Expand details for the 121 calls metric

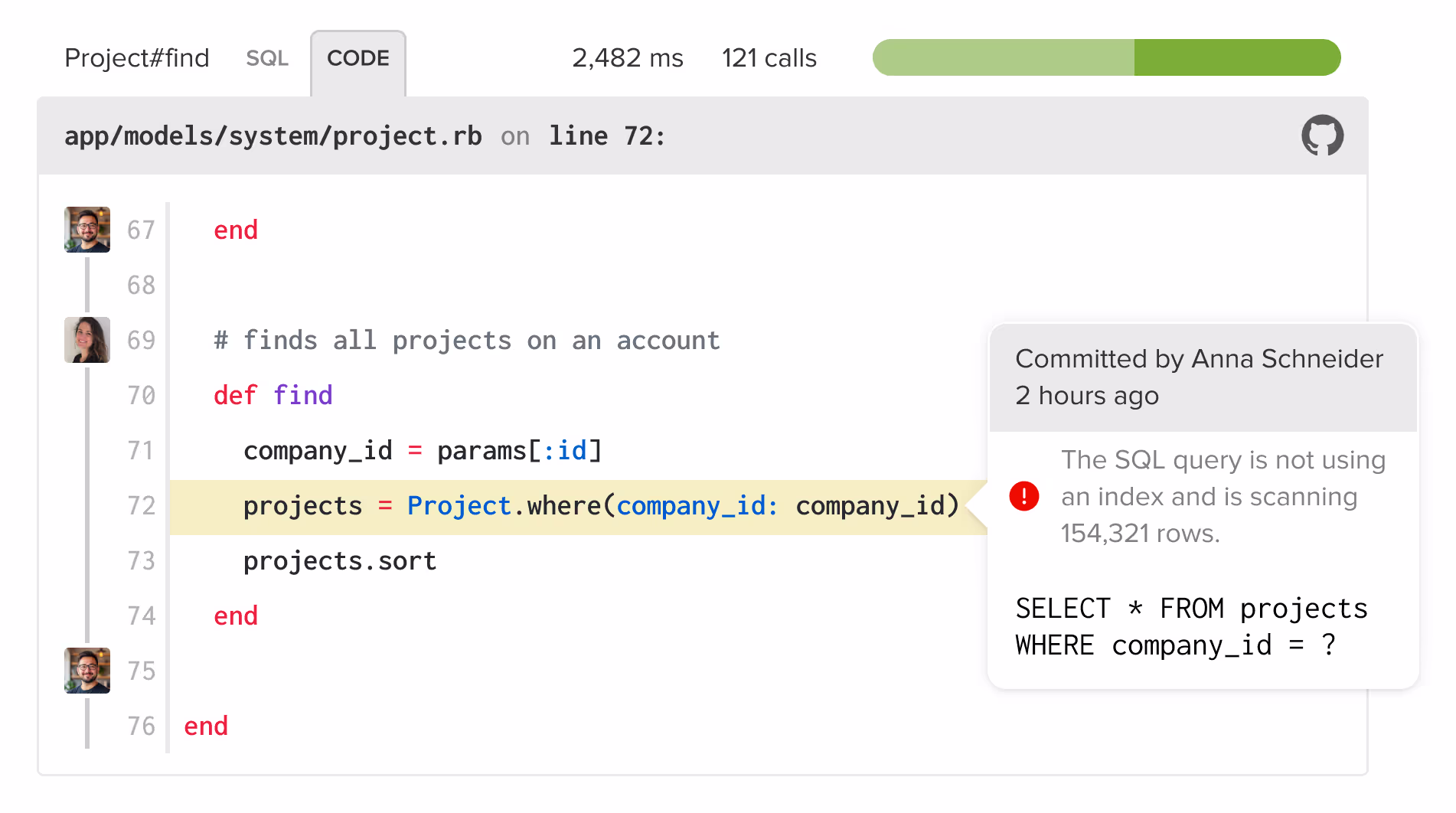click(x=768, y=57)
